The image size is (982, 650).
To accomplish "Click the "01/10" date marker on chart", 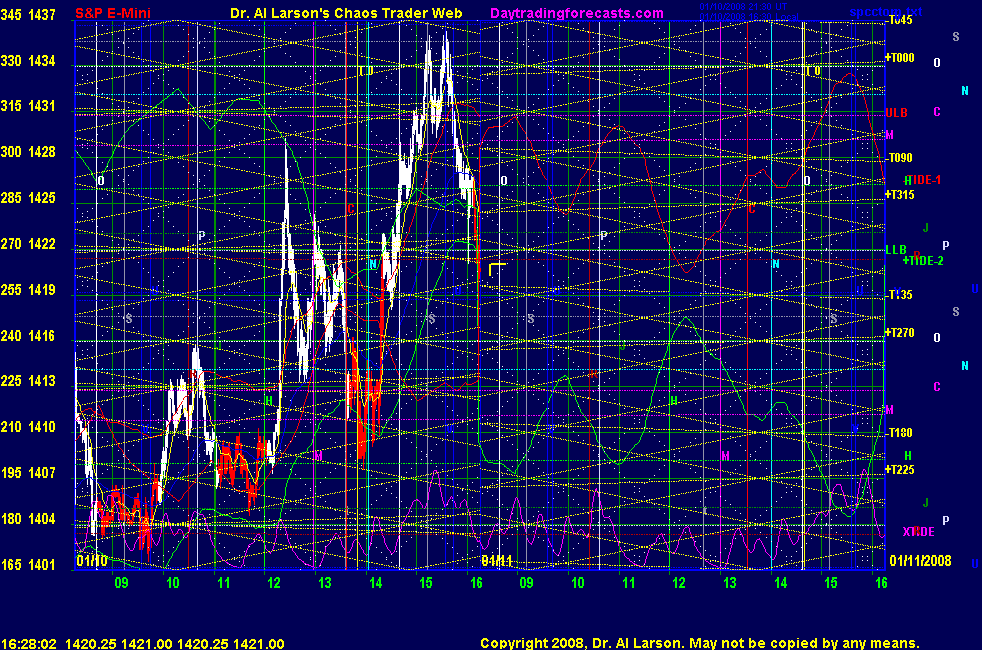I will [x=91, y=560].
